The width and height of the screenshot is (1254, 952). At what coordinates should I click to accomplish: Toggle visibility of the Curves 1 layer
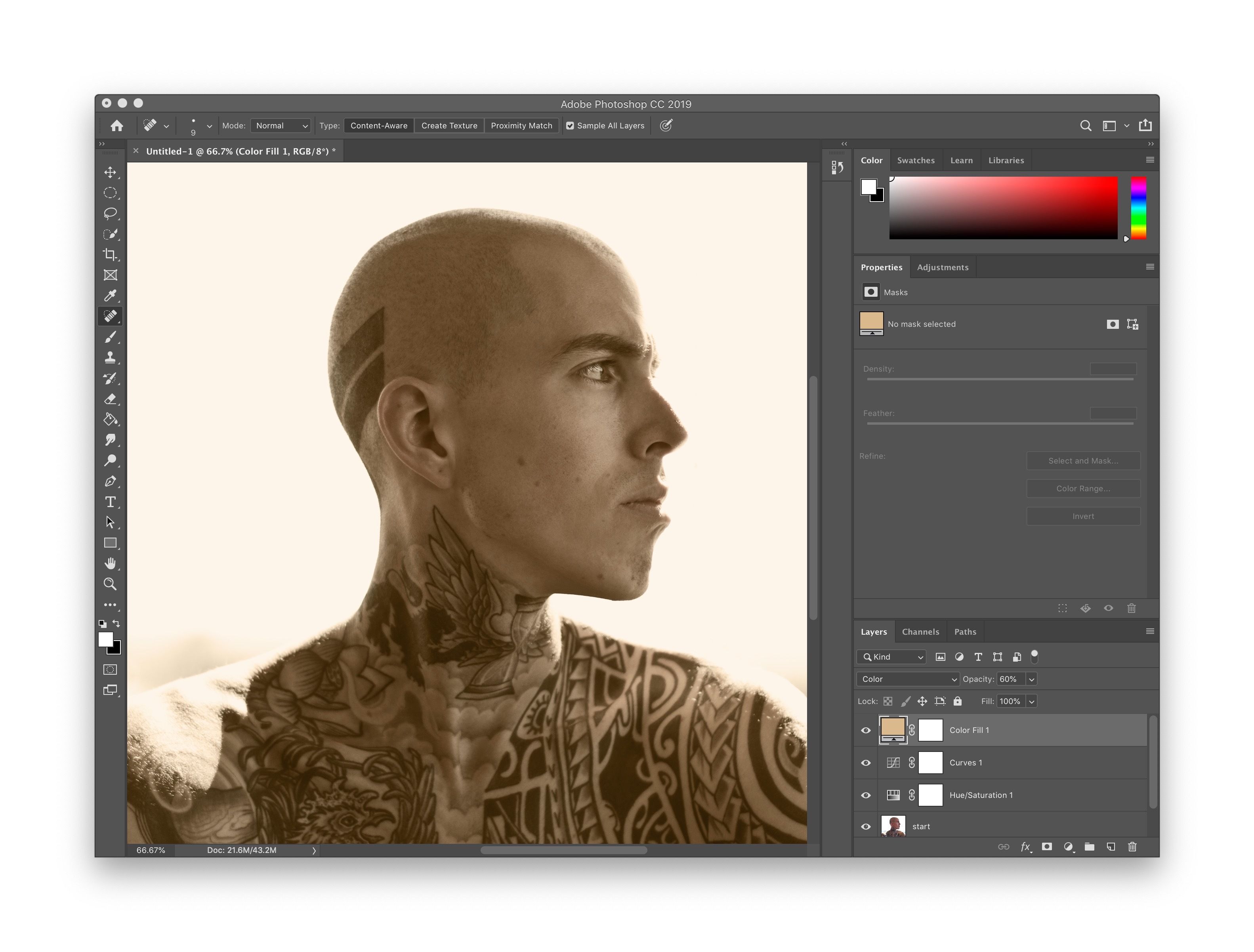tap(867, 762)
